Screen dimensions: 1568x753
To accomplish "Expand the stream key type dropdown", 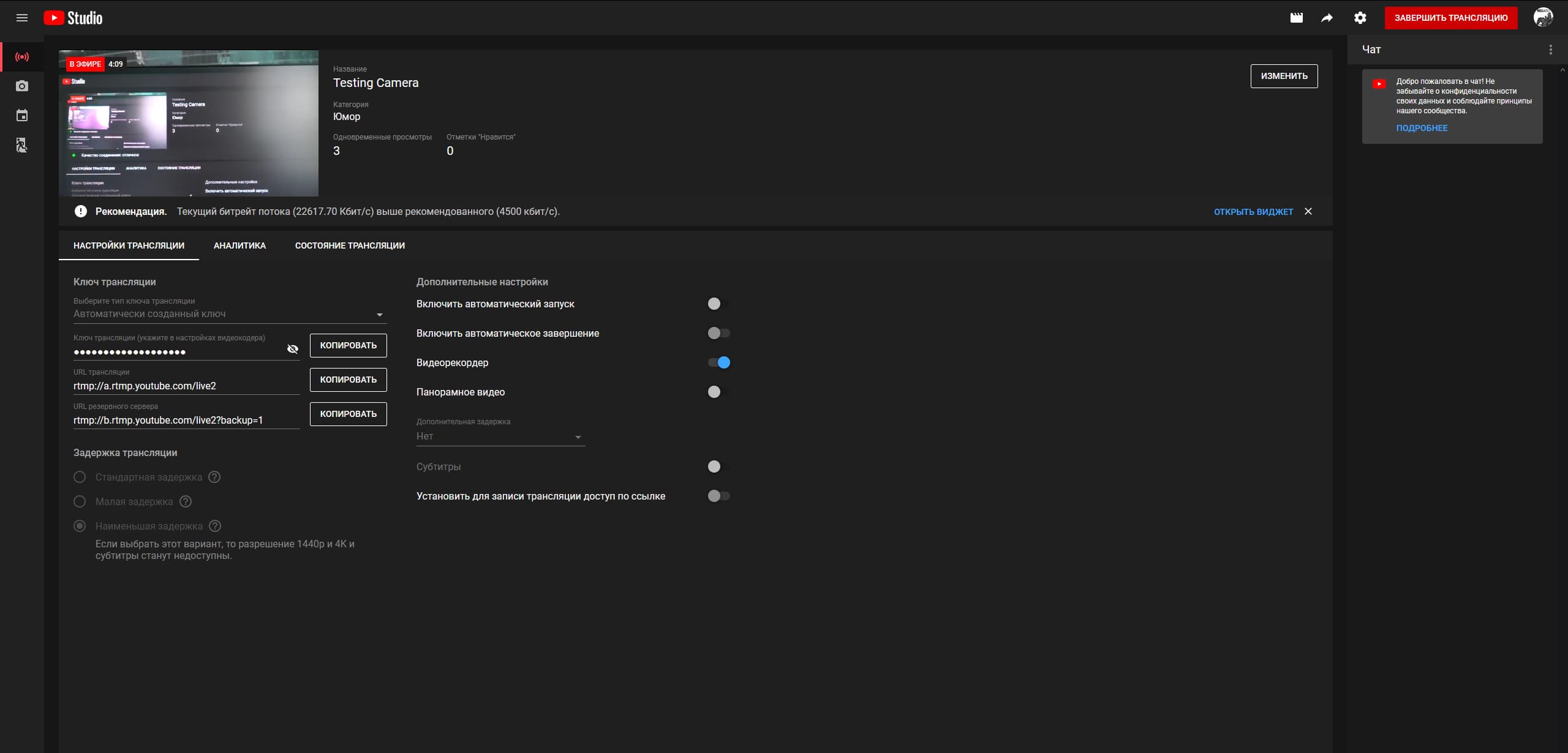I will point(229,314).
